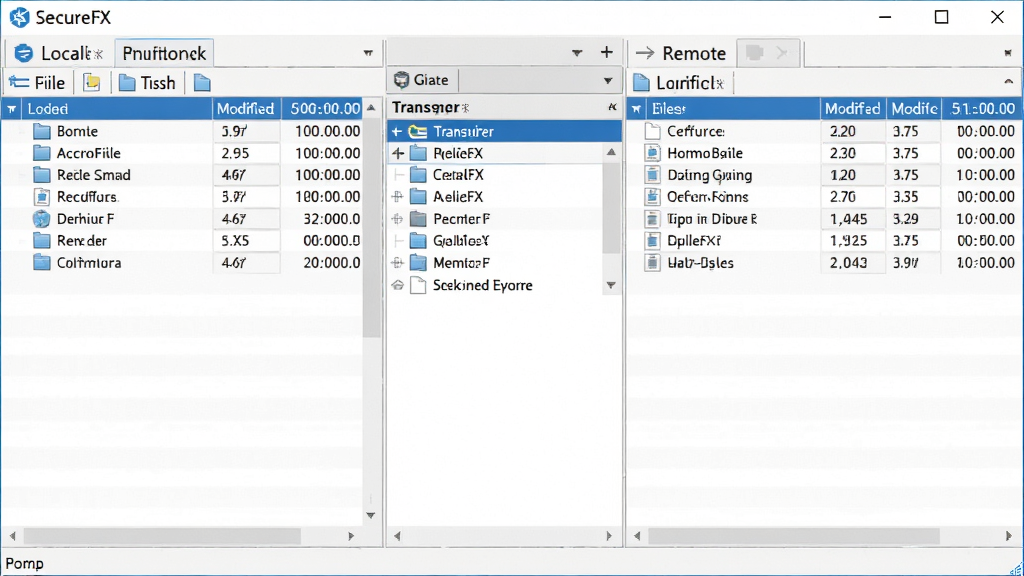Click the Pomp status bar text
Viewport: 1024px width, 576px height.
click(25, 564)
